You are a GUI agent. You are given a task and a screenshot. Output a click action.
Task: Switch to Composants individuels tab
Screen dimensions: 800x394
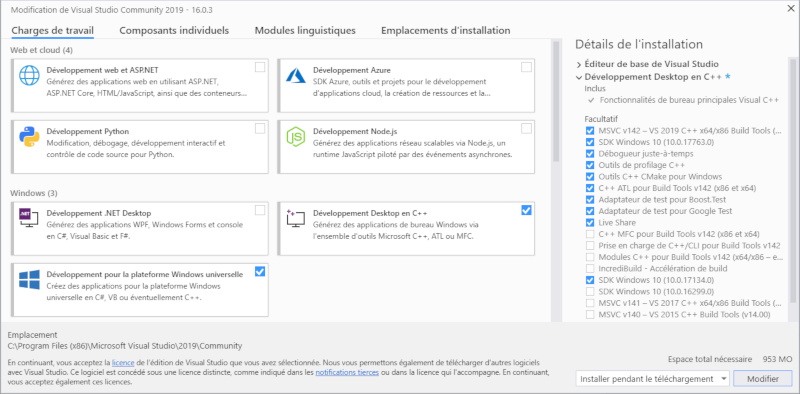[174, 31]
